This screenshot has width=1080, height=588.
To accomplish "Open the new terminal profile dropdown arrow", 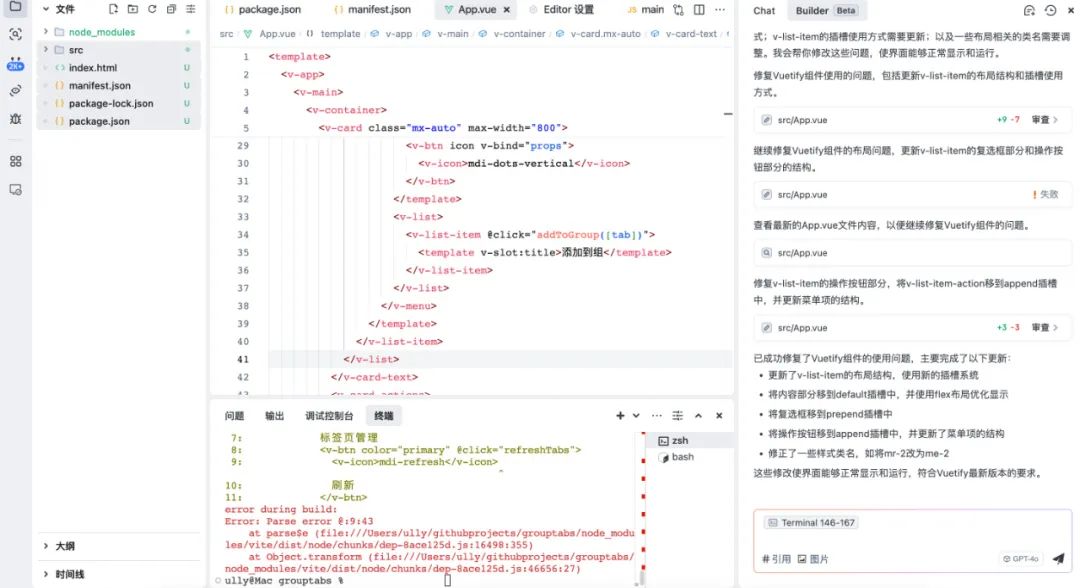I will [x=636, y=415].
